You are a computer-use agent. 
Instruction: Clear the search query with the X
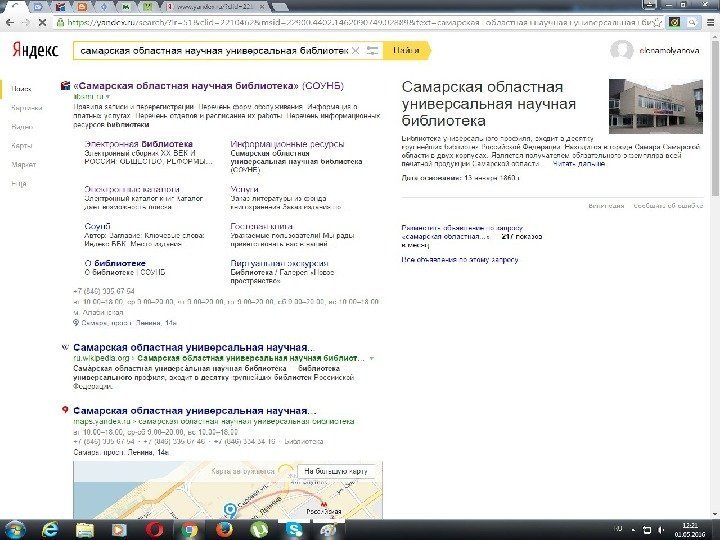coord(355,51)
